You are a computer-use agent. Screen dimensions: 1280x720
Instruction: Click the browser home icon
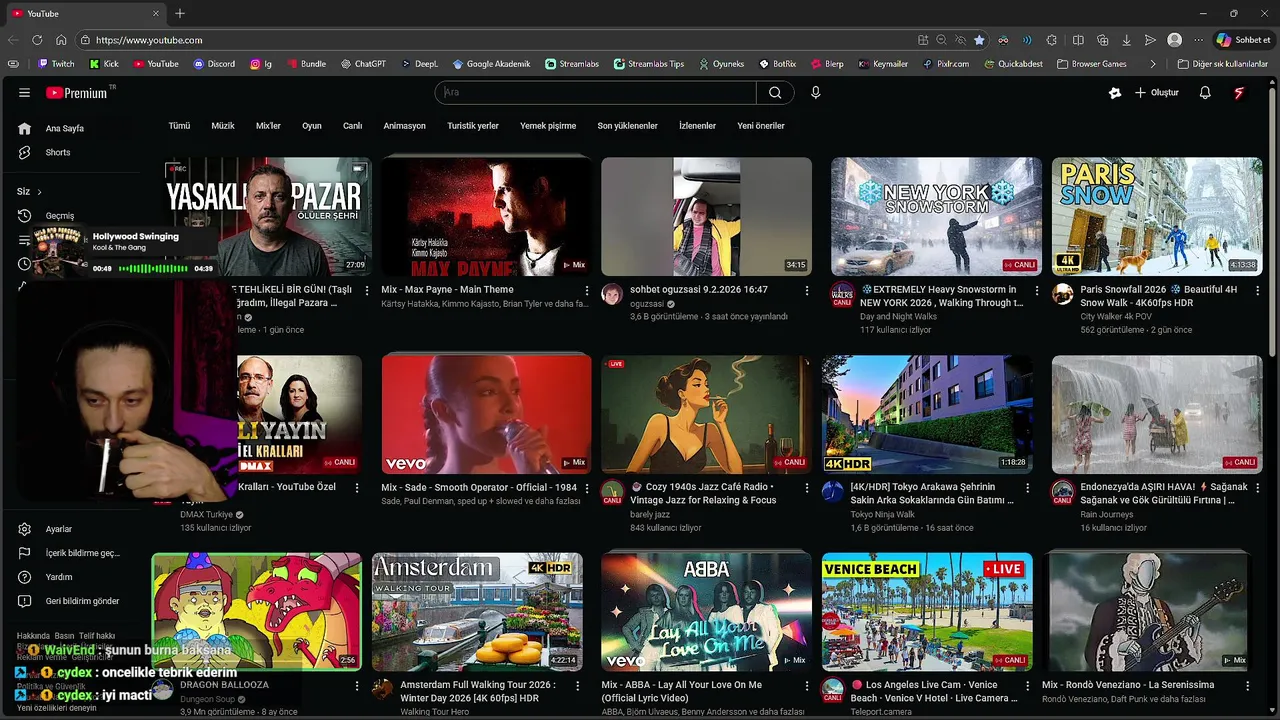(x=61, y=40)
